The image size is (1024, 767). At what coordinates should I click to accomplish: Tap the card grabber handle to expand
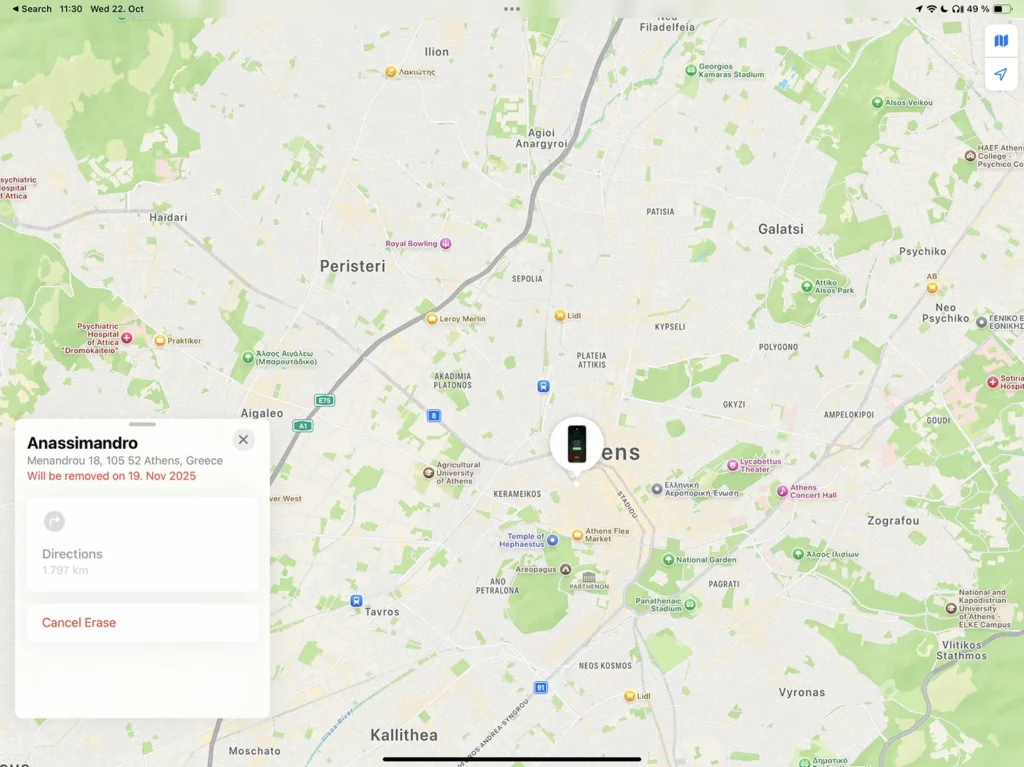[x=142, y=424]
